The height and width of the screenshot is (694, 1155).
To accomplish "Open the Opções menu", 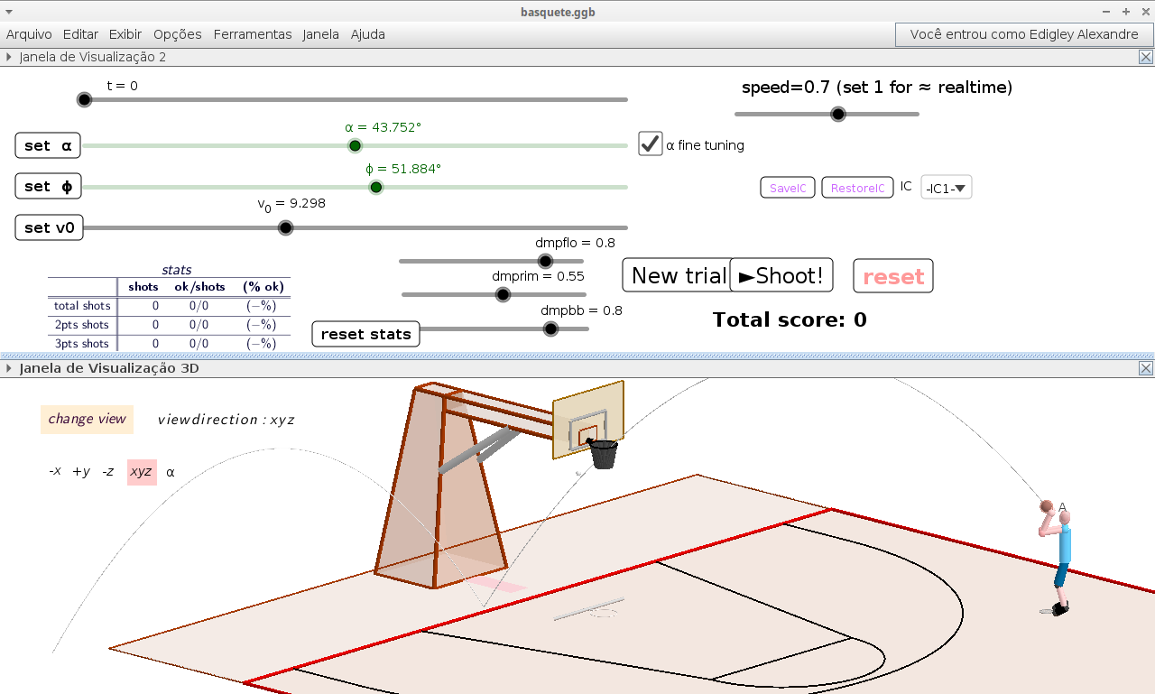I will [178, 34].
